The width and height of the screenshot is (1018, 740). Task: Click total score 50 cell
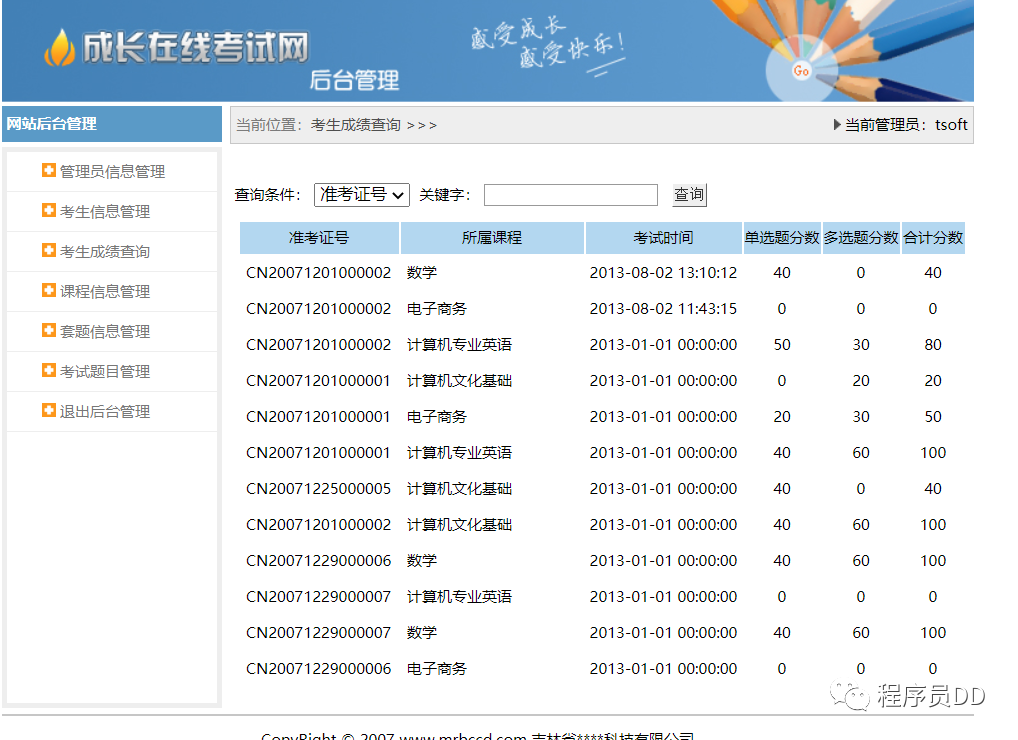933,417
